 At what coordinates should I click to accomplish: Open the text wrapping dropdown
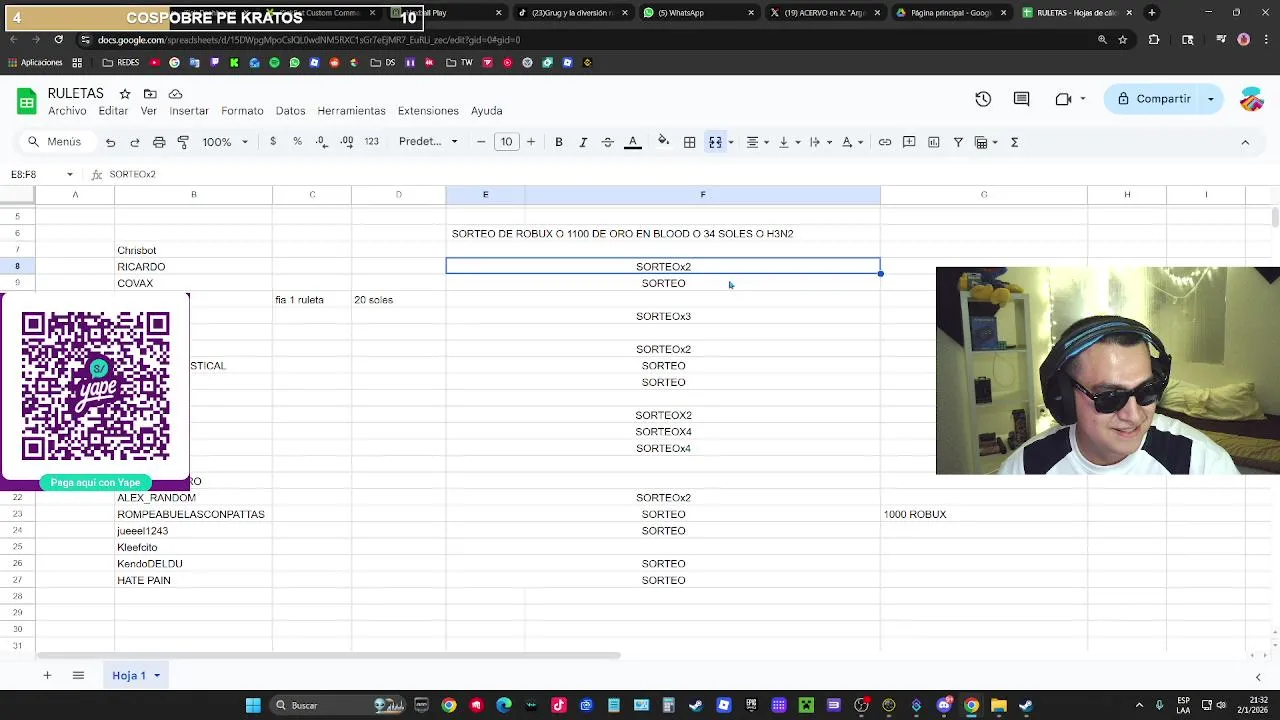coord(819,142)
